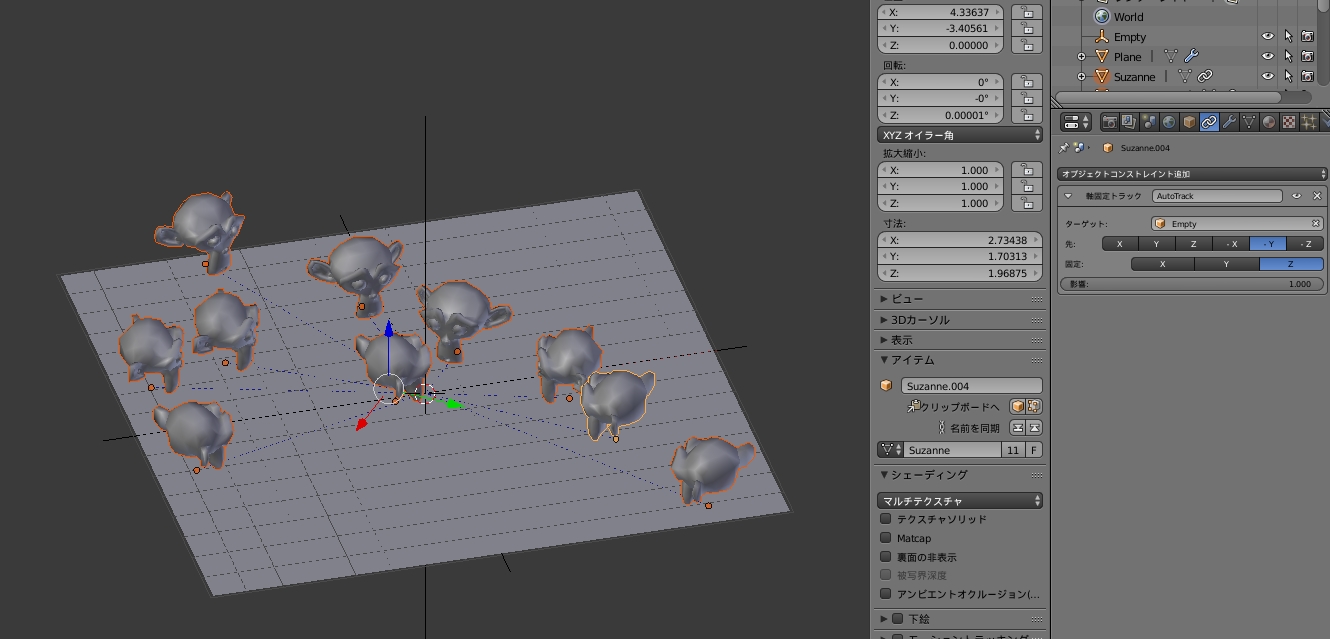Select World in the outliner

tap(1128, 17)
